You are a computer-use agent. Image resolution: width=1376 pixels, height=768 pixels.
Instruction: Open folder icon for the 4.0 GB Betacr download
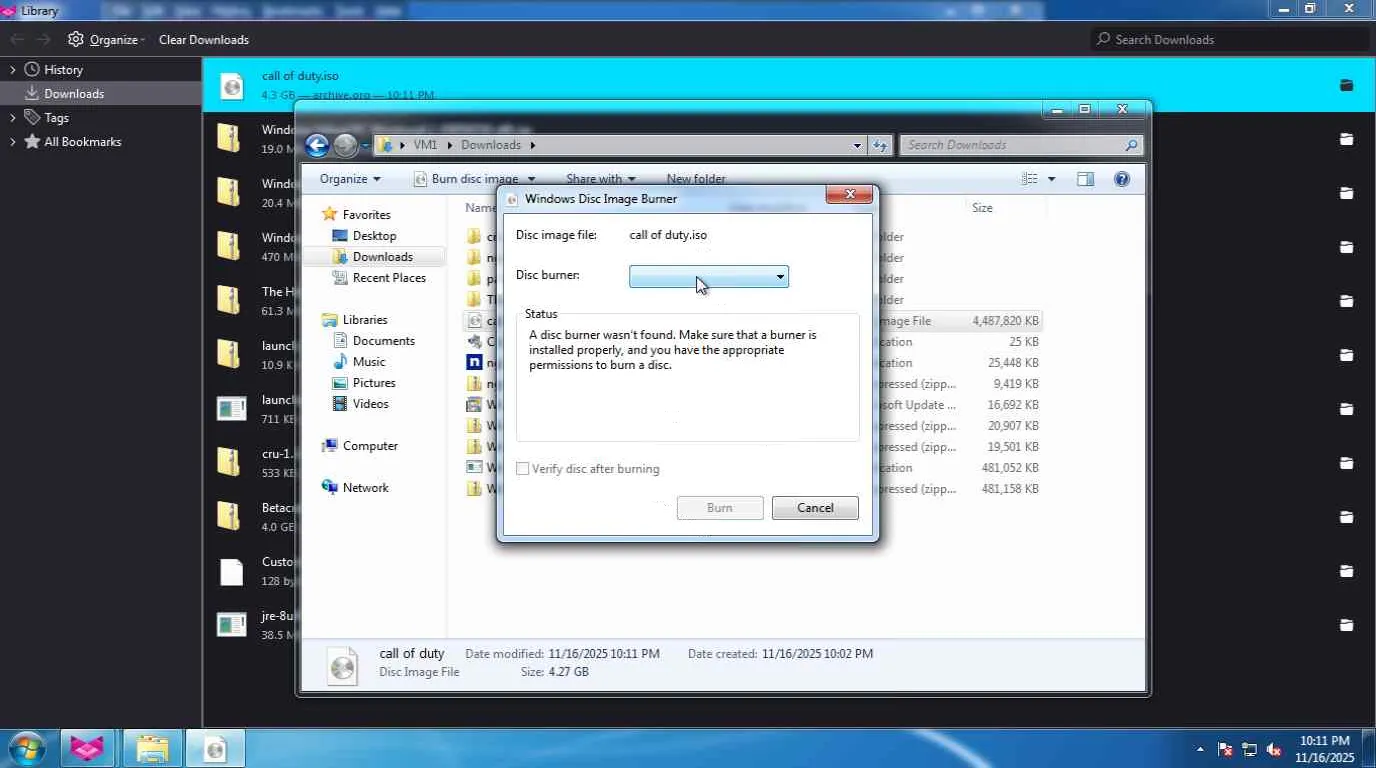[x=1346, y=517]
